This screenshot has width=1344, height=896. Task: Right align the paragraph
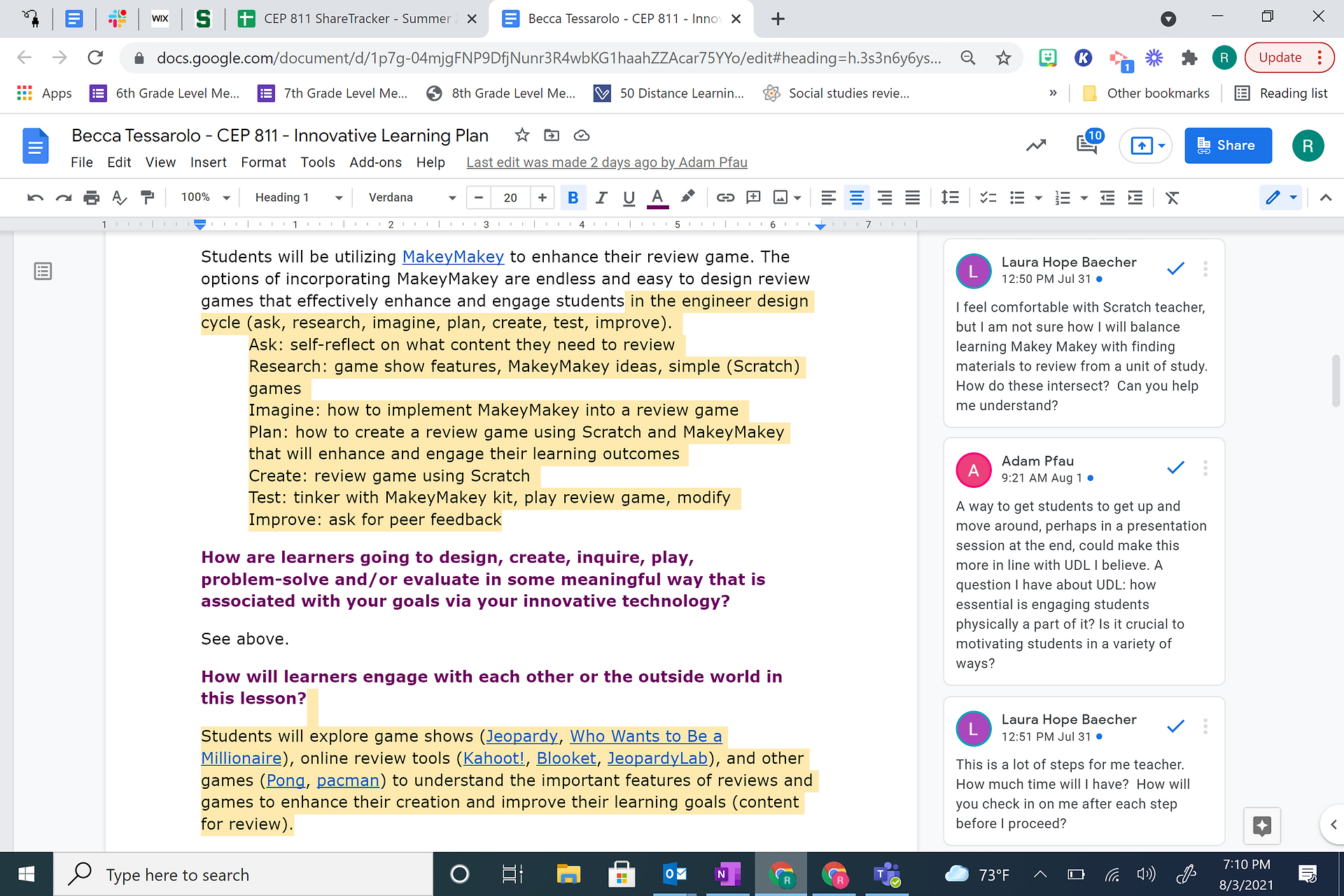click(884, 198)
